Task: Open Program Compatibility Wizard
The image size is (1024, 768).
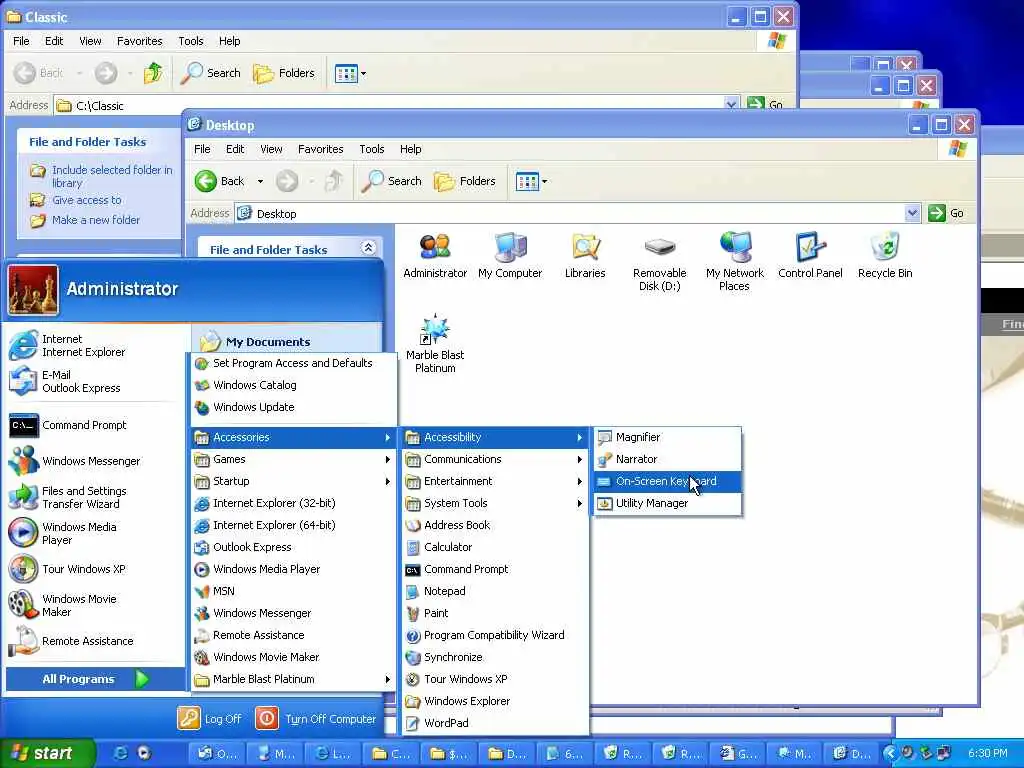Action: click(494, 635)
